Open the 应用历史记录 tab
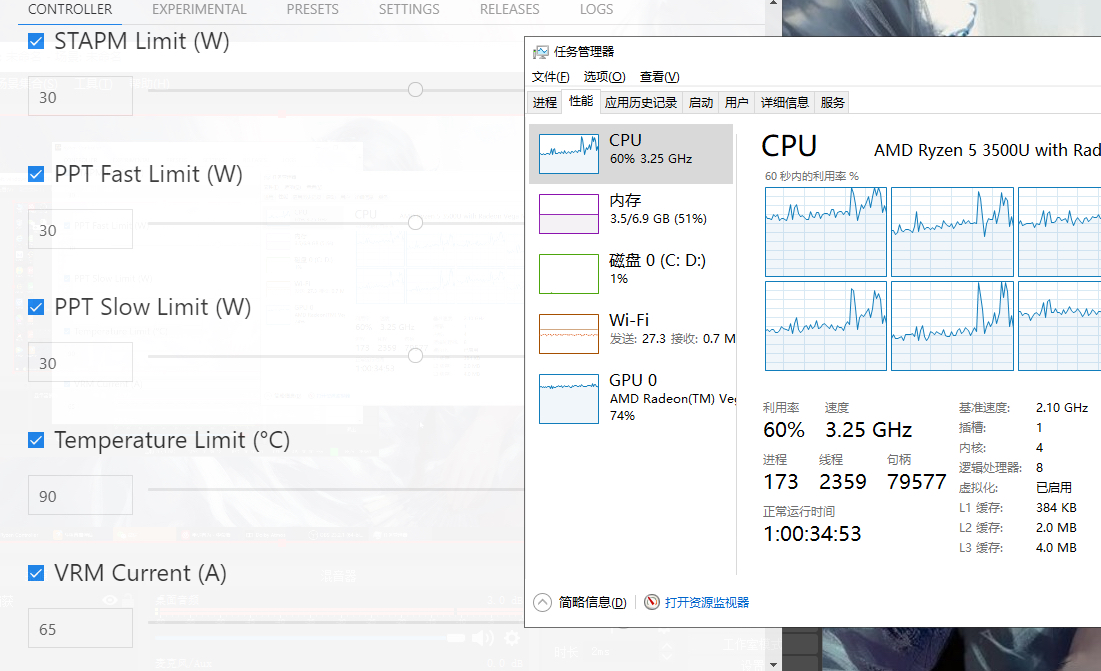The height and width of the screenshot is (671, 1101). tap(641, 102)
